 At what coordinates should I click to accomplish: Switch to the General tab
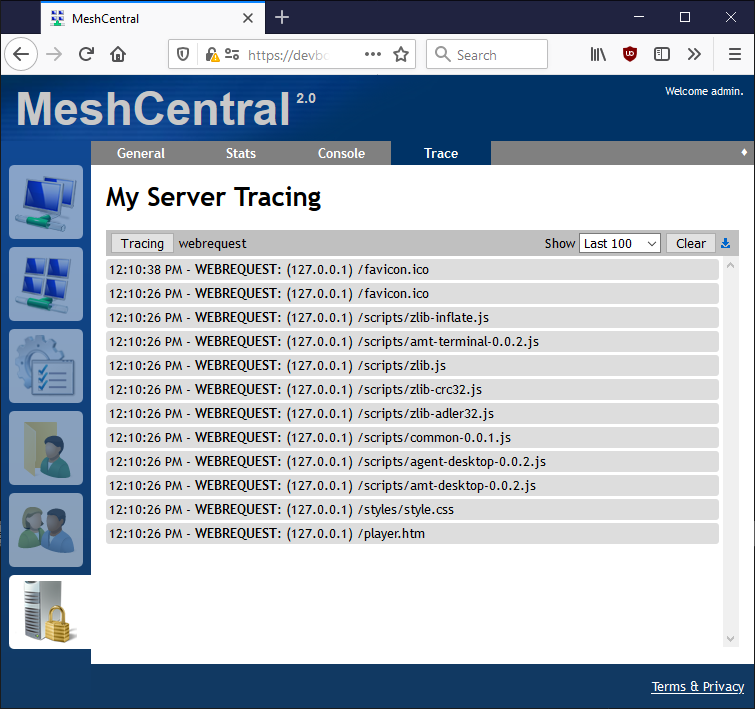(x=141, y=153)
